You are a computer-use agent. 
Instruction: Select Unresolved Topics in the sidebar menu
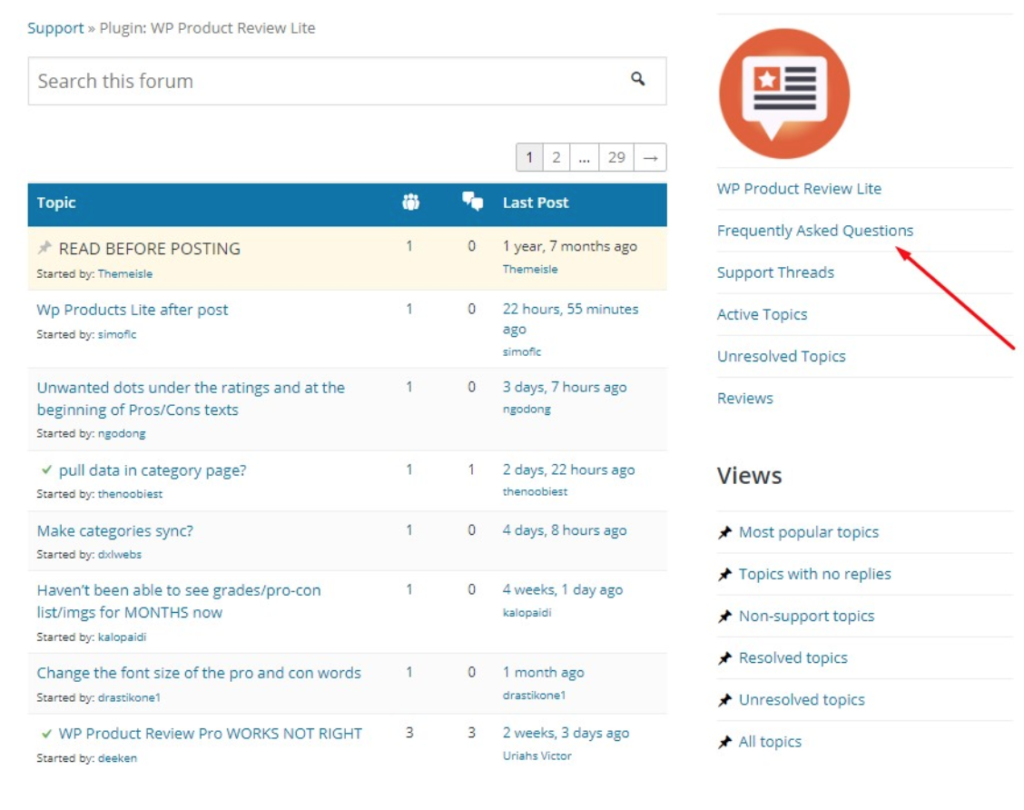coord(781,357)
